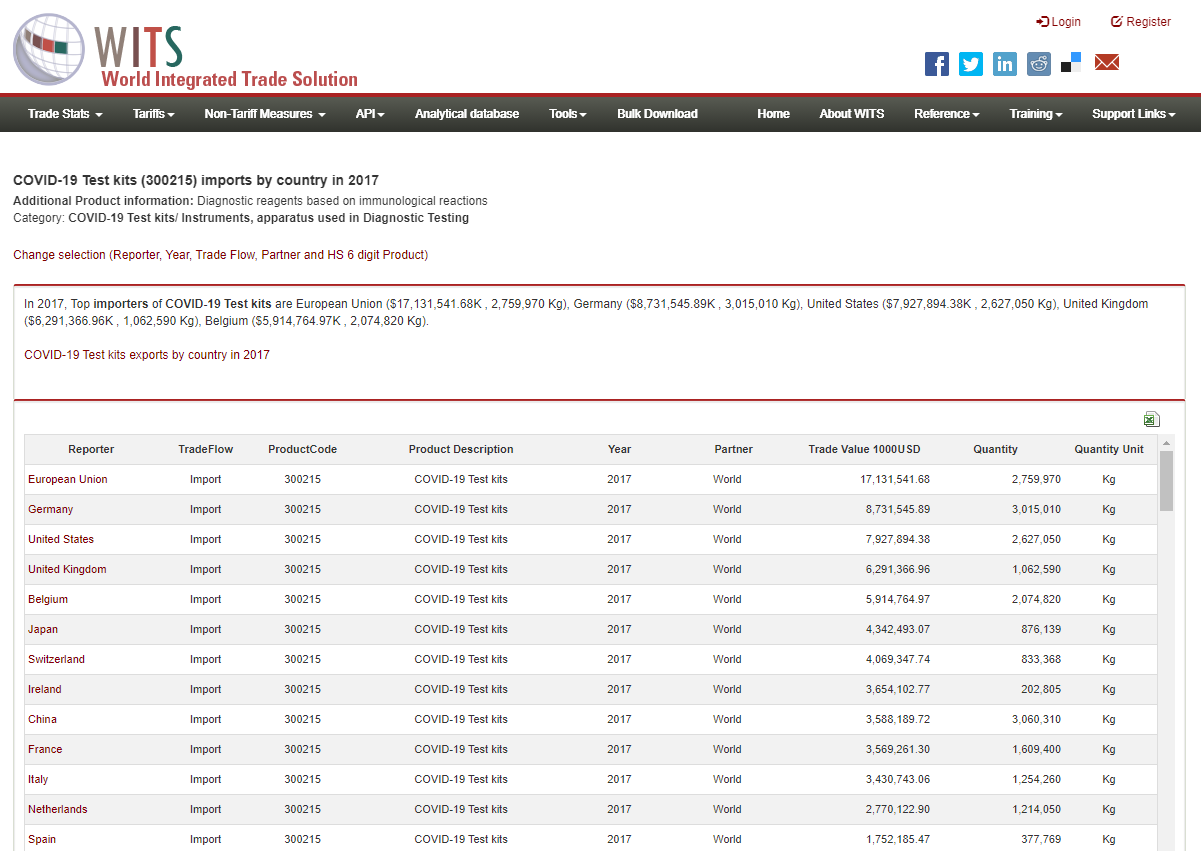Sort by Reporter column header
Image resolution: width=1201 pixels, height=851 pixels.
pos(91,449)
